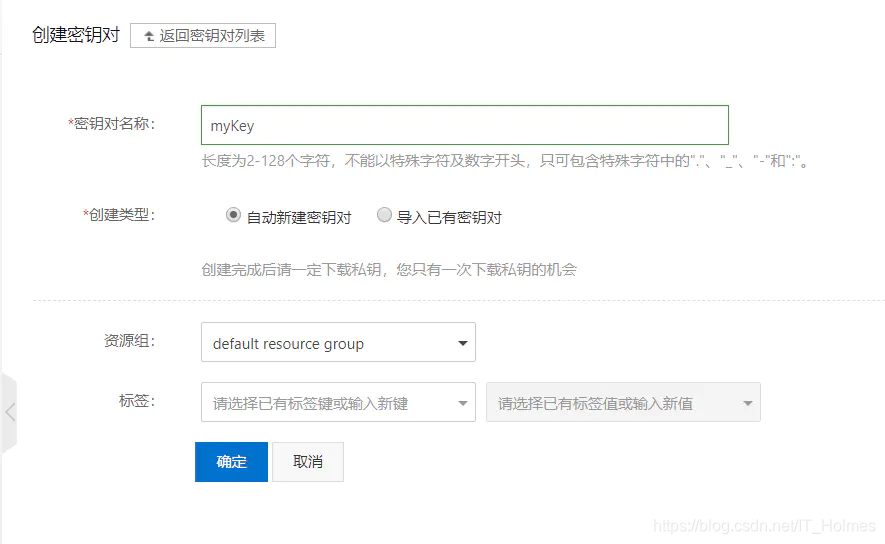Screen dimensions: 885x544
Task: Select the 自动新建密钥对 radio option
Action: tap(233, 216)
